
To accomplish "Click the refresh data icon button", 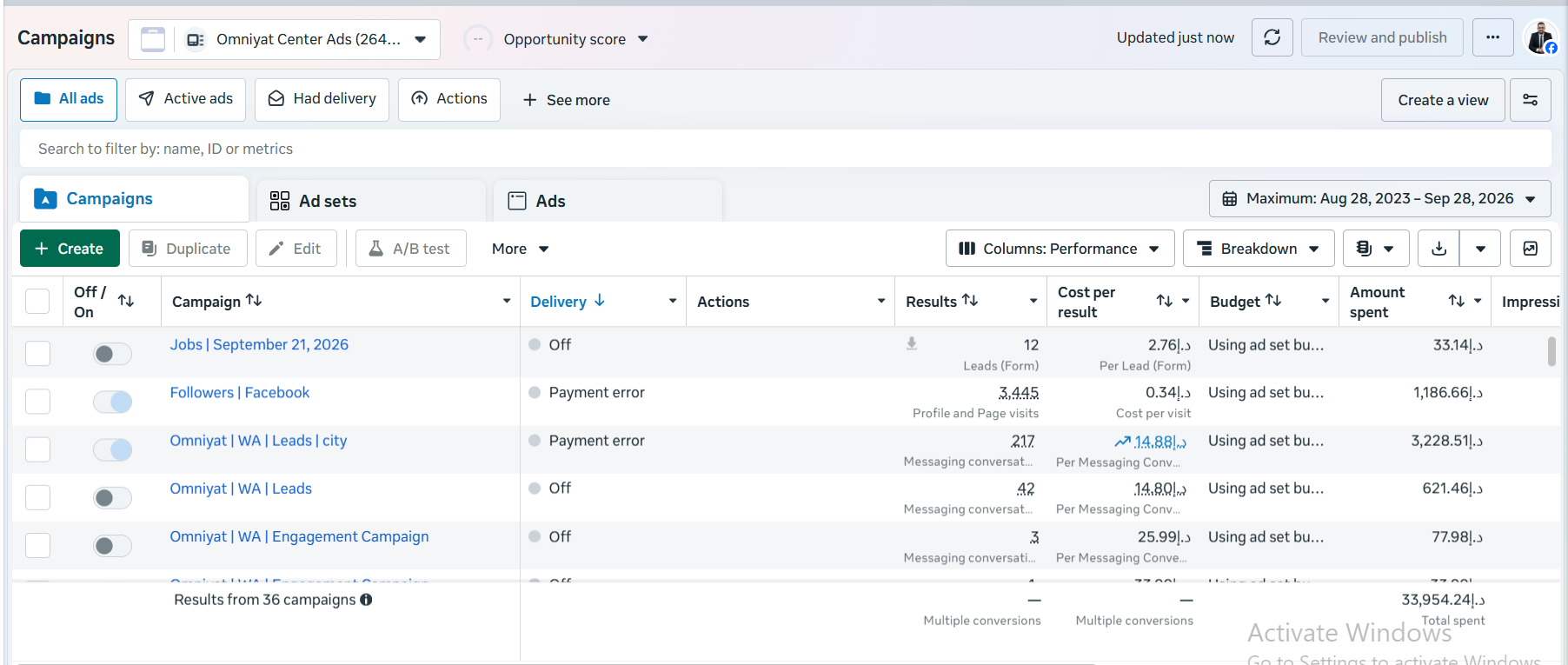I will click(x=1272, y=37).
